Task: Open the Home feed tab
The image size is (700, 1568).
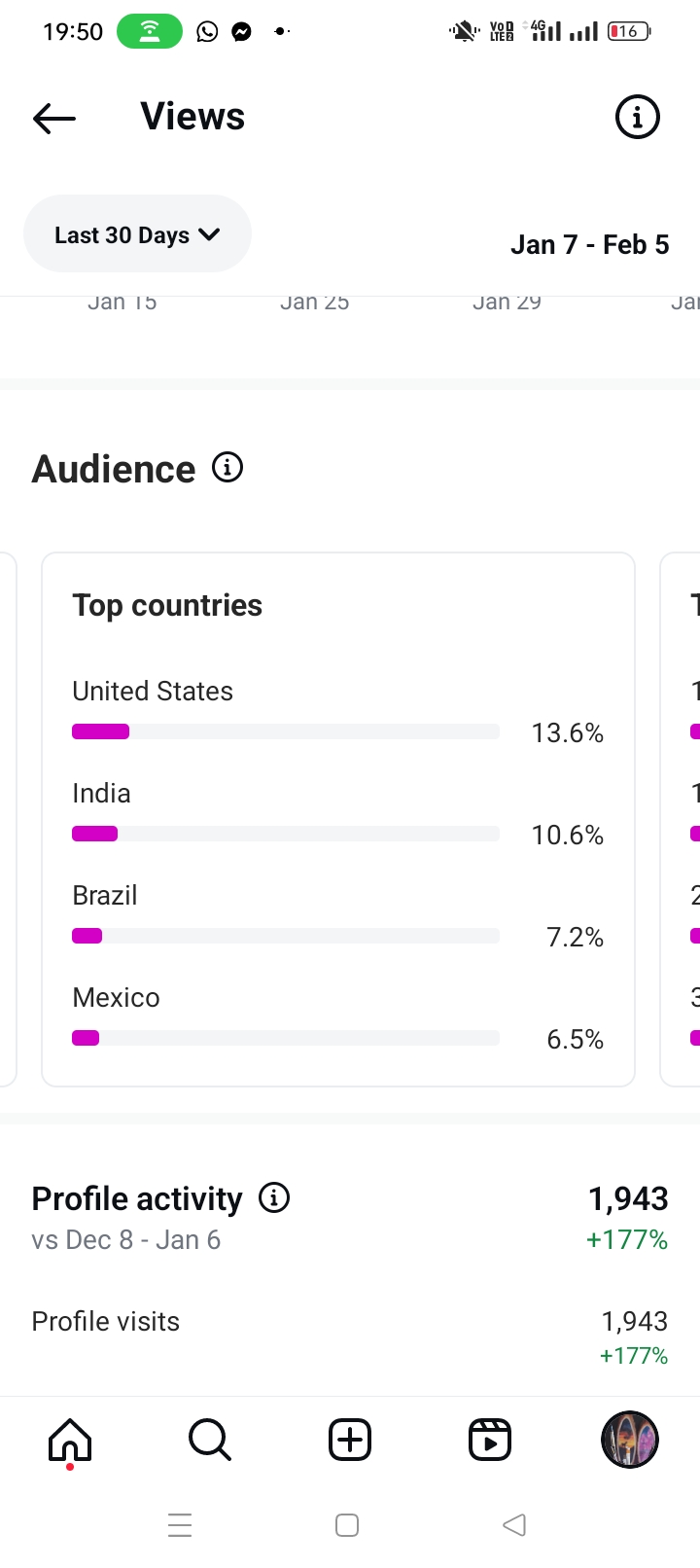Action: point(70,1440)
